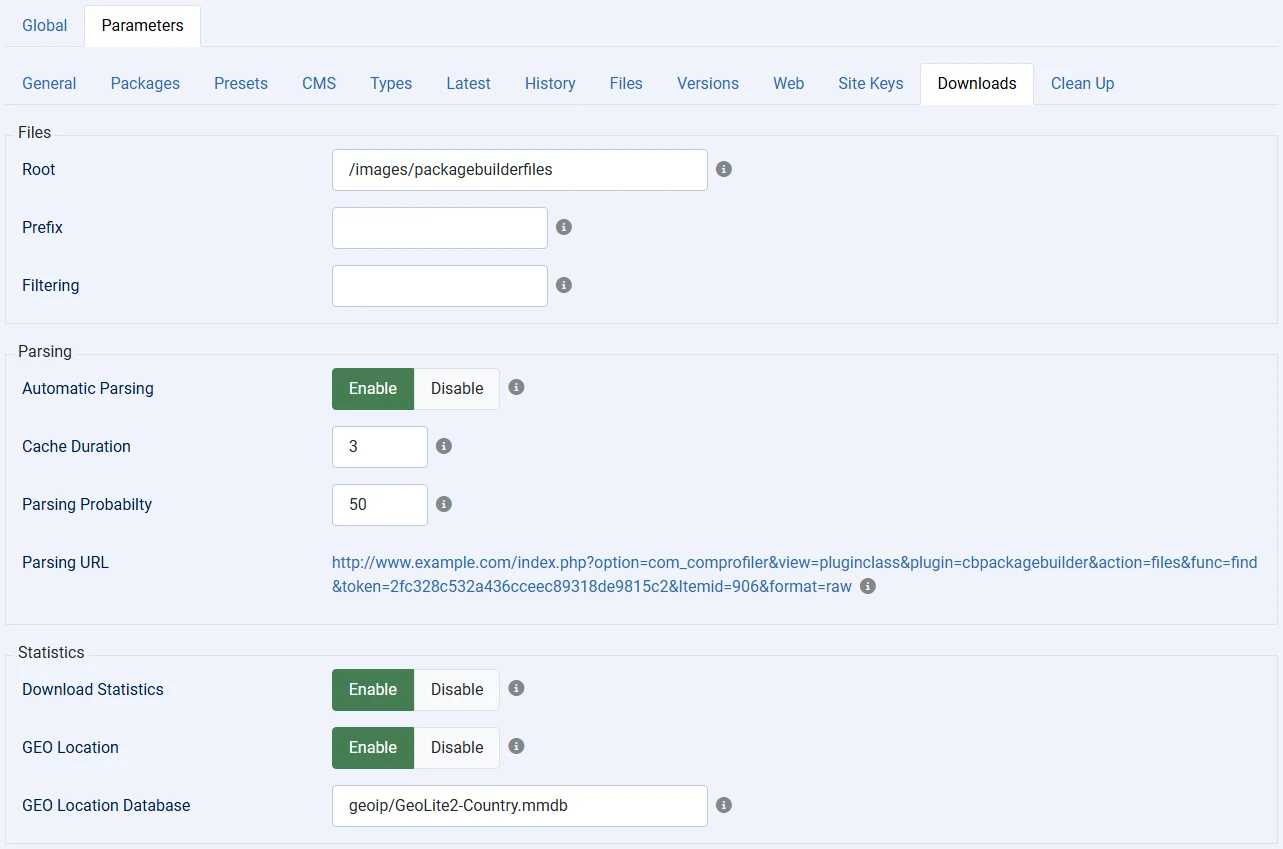Click the GEO Location Database info icon
The width and height of the screenshot is (1283, 849).
(723, 805)
